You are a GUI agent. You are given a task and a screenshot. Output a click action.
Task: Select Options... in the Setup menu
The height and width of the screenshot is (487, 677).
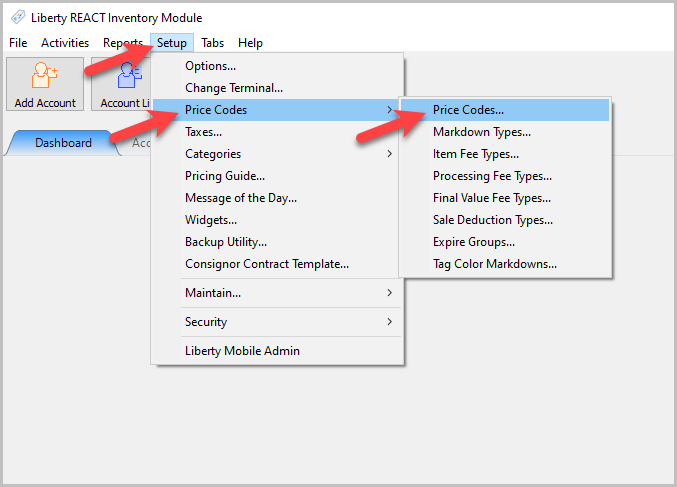[x=277, y=66]
